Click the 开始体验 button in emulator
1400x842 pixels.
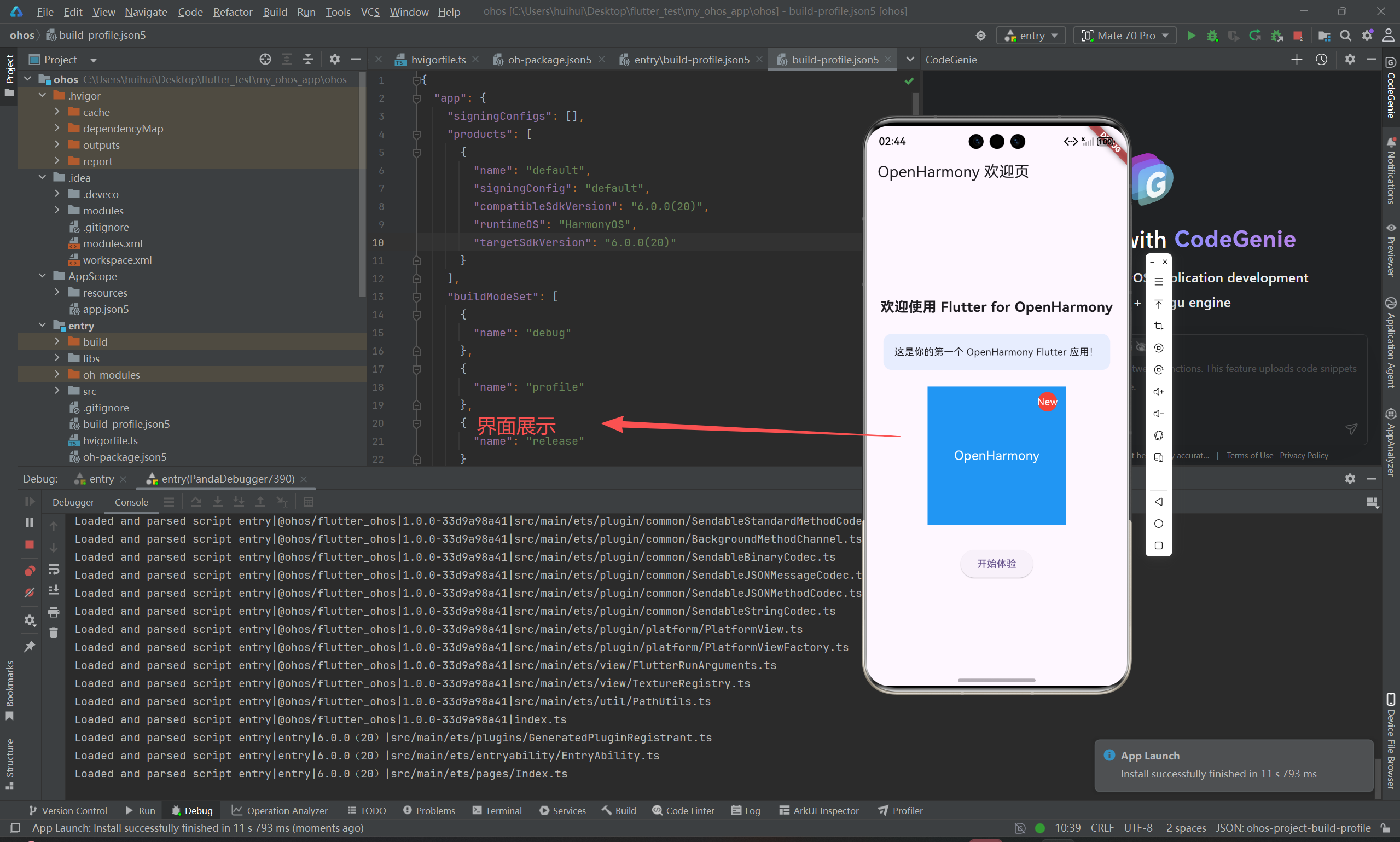pos(996,564)
